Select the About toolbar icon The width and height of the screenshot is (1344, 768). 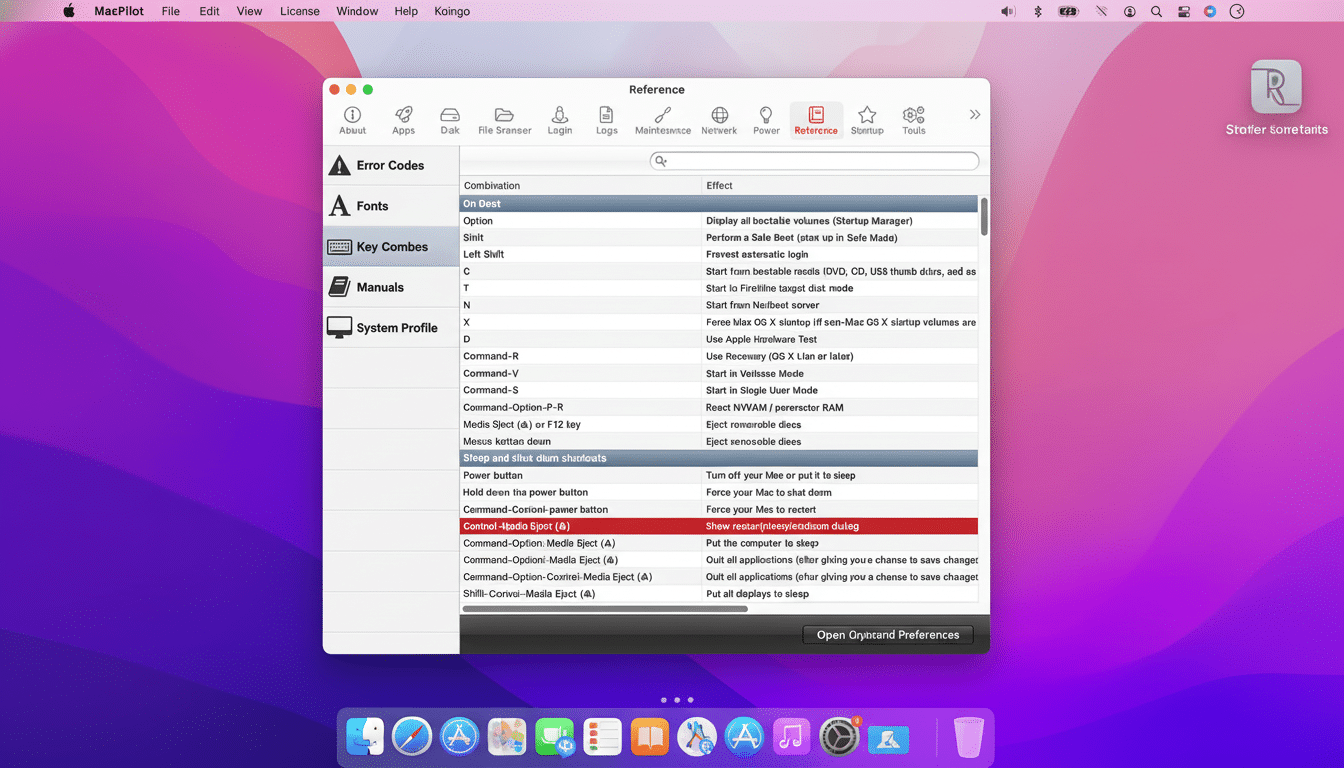[352, 118]
